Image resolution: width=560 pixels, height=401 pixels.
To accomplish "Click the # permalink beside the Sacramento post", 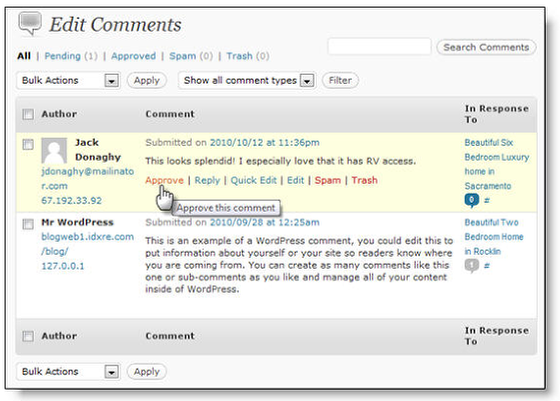I will pyautogui.click(x=487, y=200).
